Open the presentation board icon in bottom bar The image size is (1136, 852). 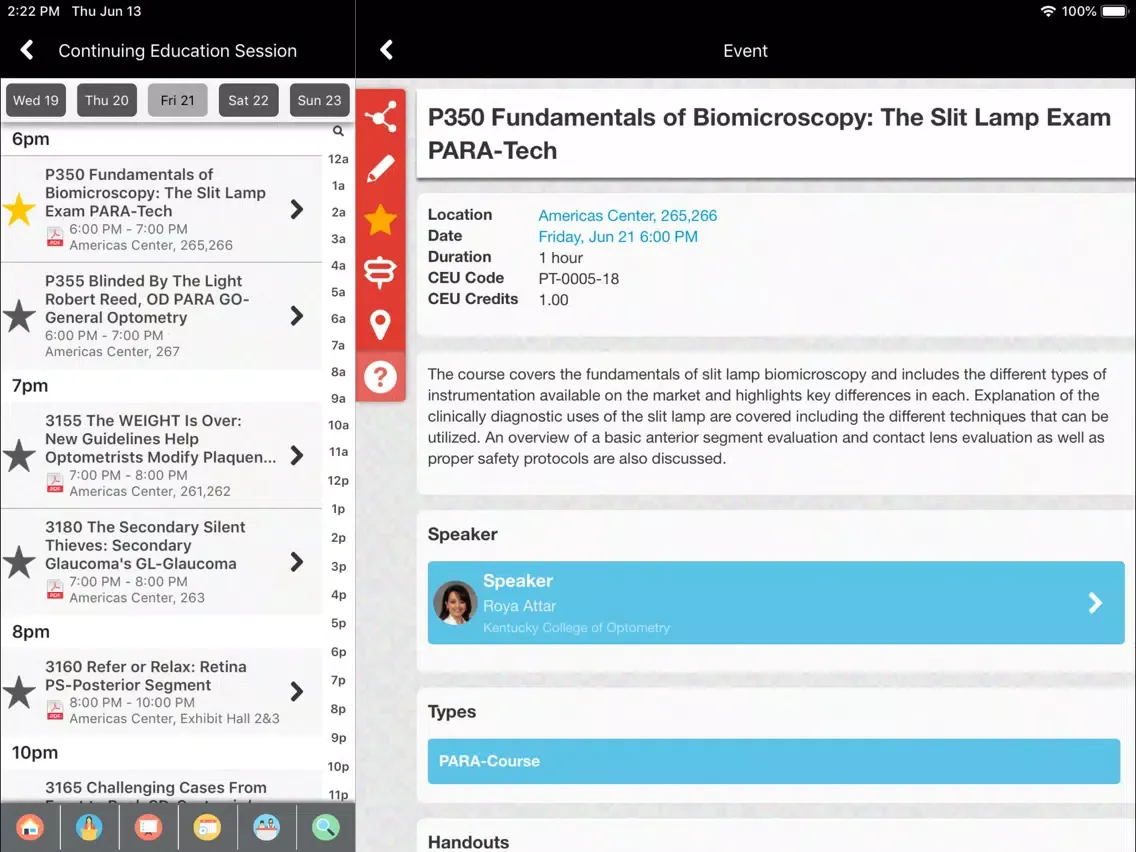tap(148, 827)
